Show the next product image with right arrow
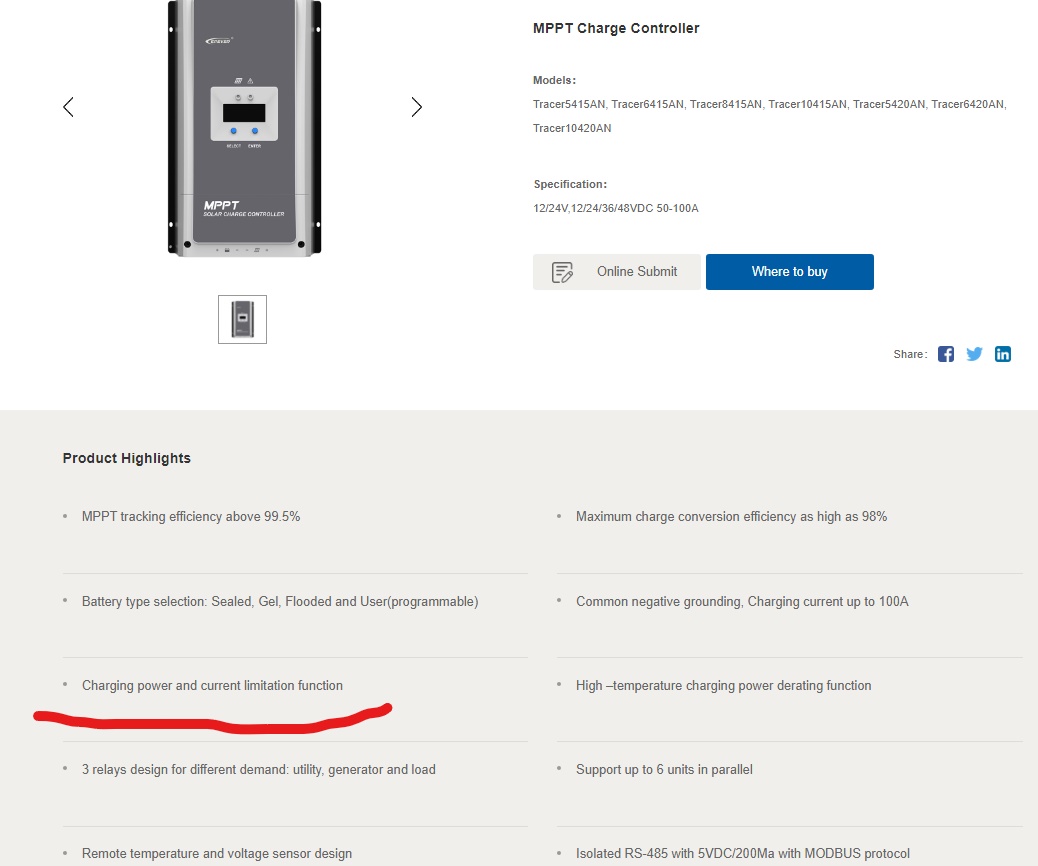1038x866 pixels. tap(416, 107)
